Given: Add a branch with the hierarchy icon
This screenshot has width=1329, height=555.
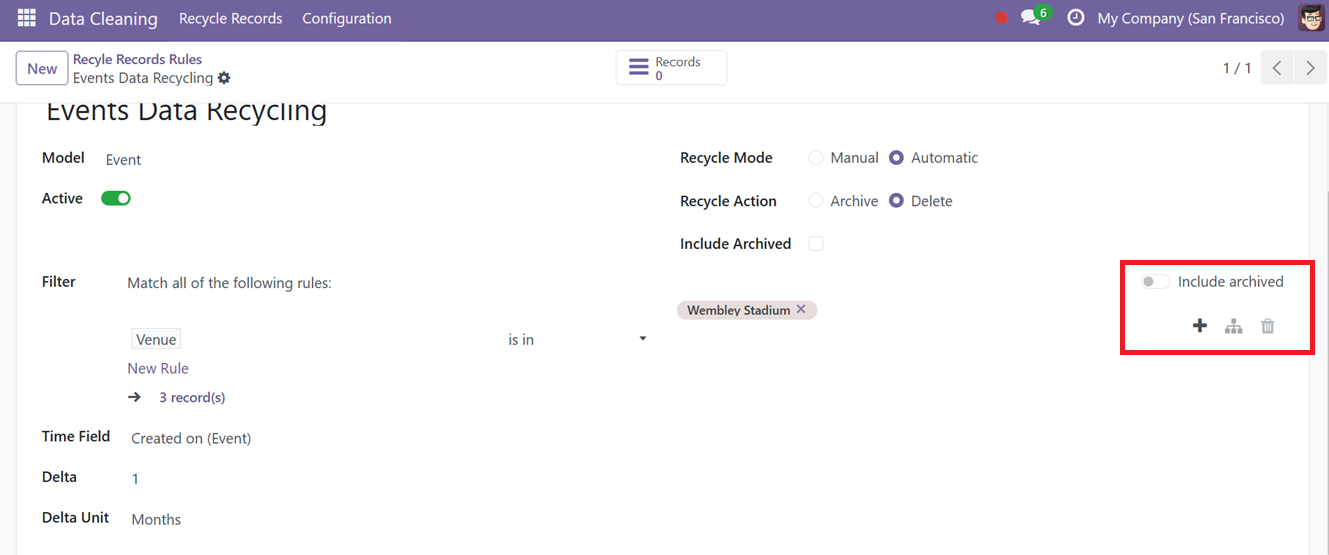Looking at the screenshot, I should click(1234, 326).
